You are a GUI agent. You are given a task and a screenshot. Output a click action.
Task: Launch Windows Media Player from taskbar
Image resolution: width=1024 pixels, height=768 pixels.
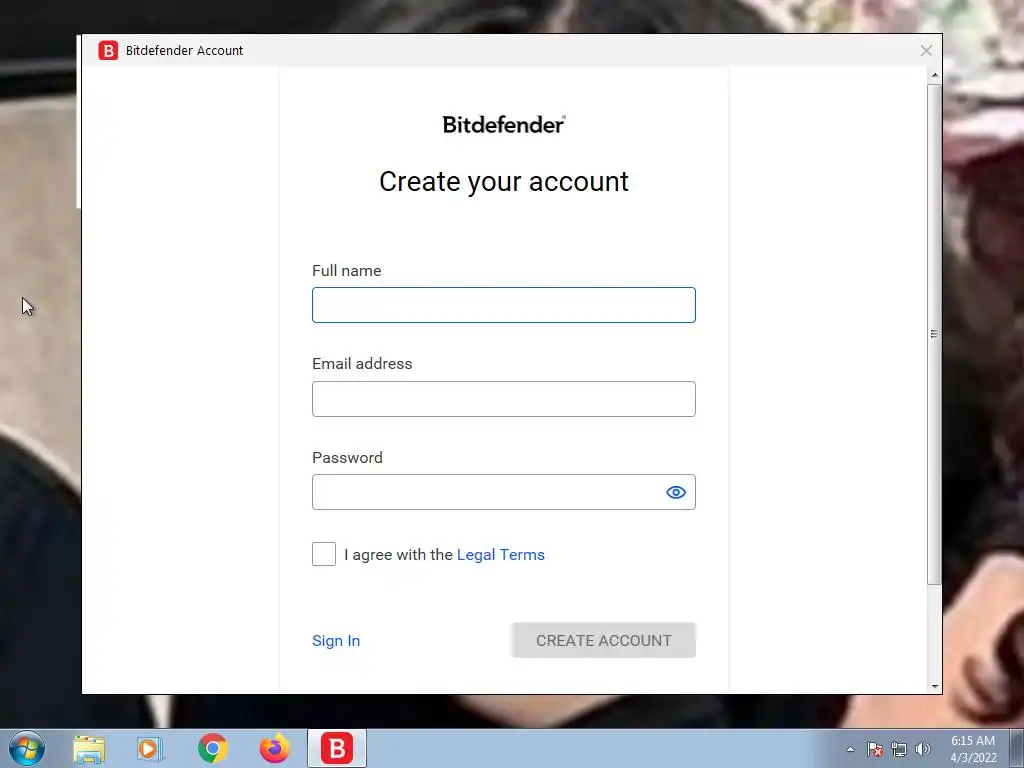pyautogui.click(x=150, y=749)
